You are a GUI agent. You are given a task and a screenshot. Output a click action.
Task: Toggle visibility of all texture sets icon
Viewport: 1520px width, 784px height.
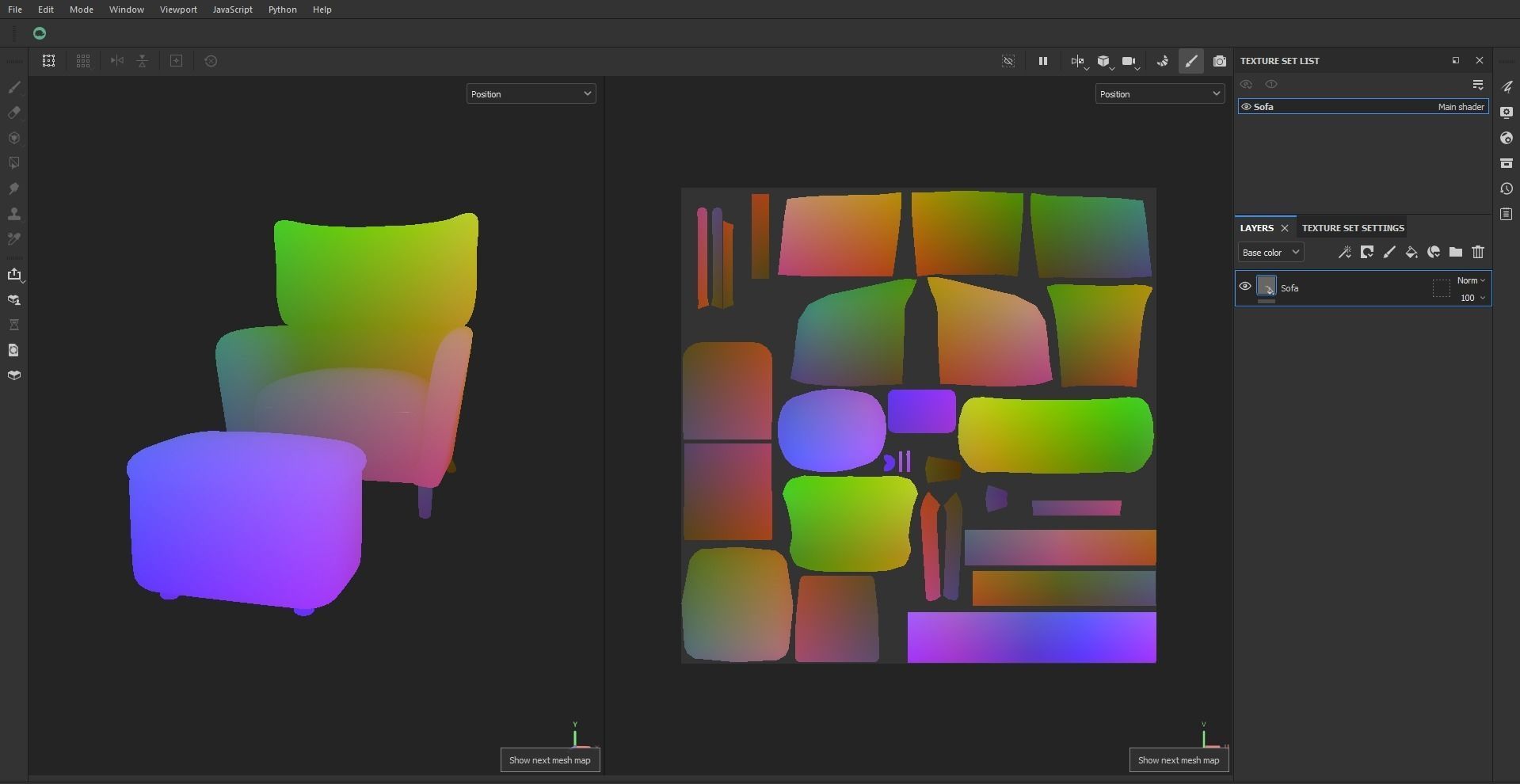pos(1246,85)
